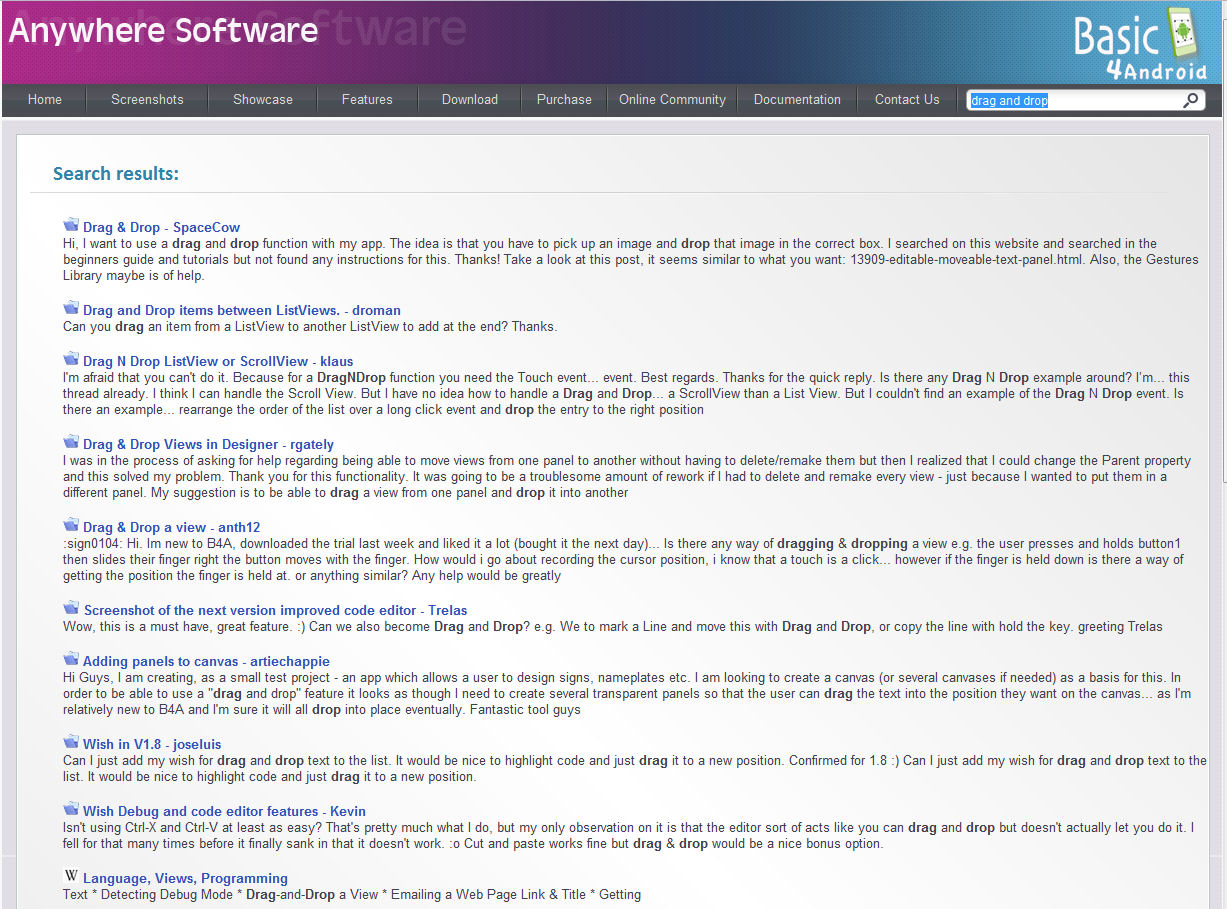This screenshot has height=909, width=1227.
Task: Click forum icon beside Screenshot of the next version
Action: coord(71,608)
